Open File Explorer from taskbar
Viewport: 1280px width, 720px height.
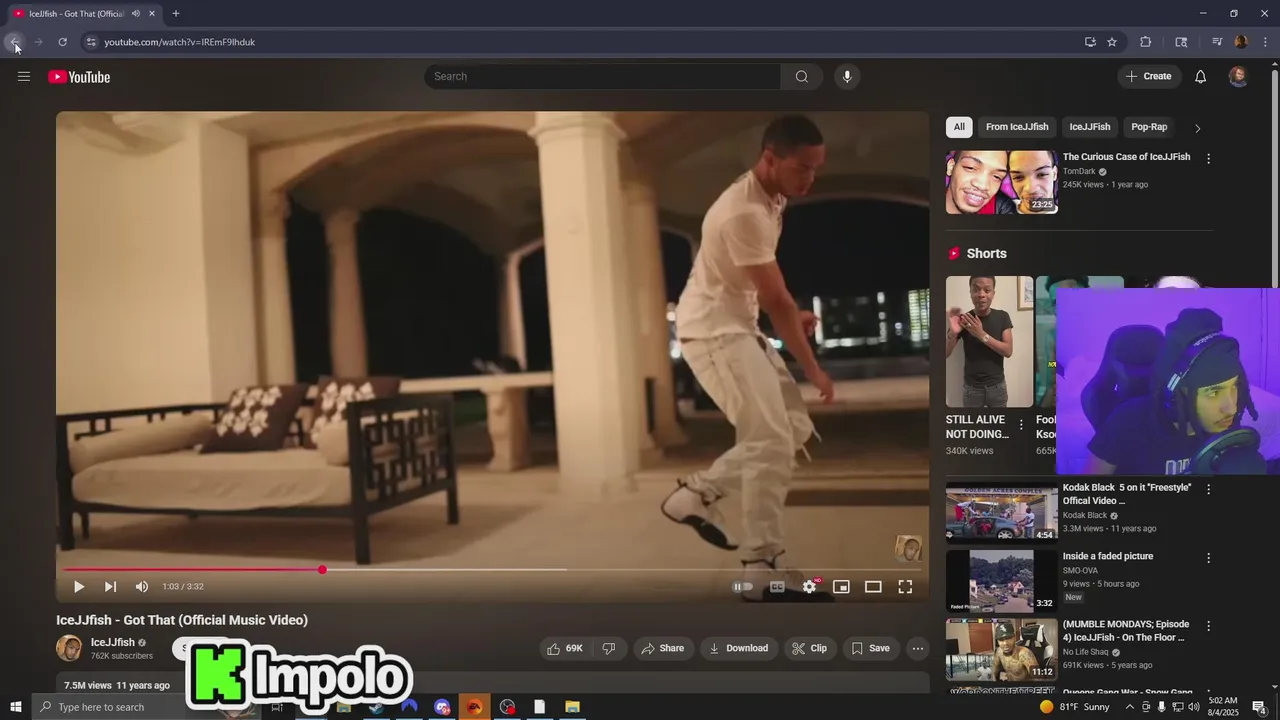(572, 707)
